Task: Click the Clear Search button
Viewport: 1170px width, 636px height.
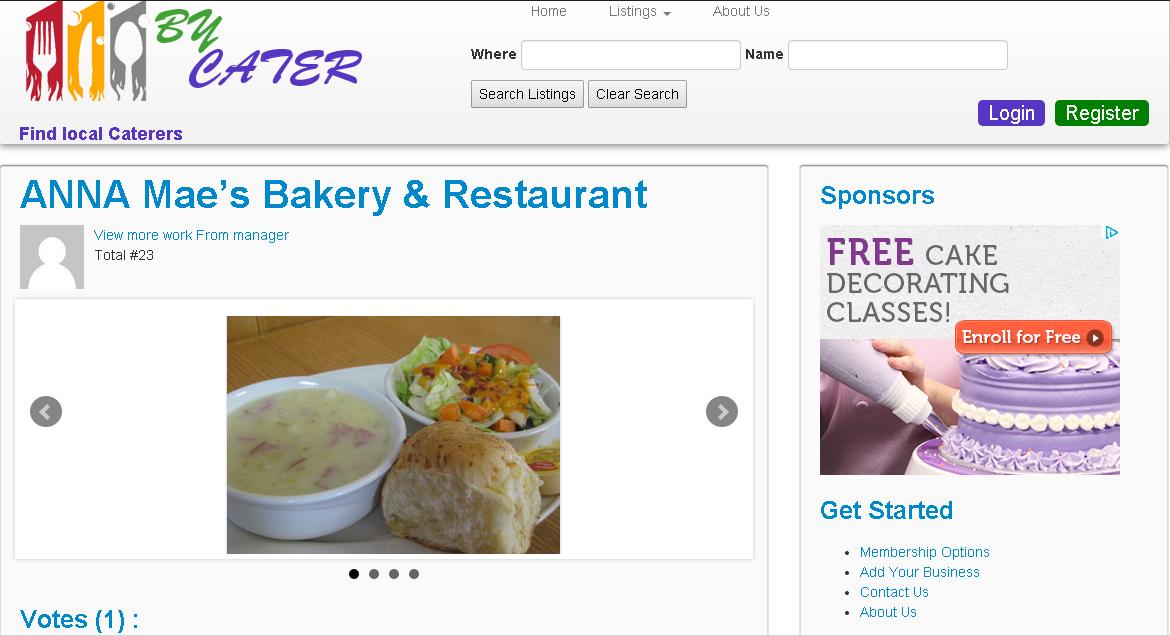Action: coord(637,94)
